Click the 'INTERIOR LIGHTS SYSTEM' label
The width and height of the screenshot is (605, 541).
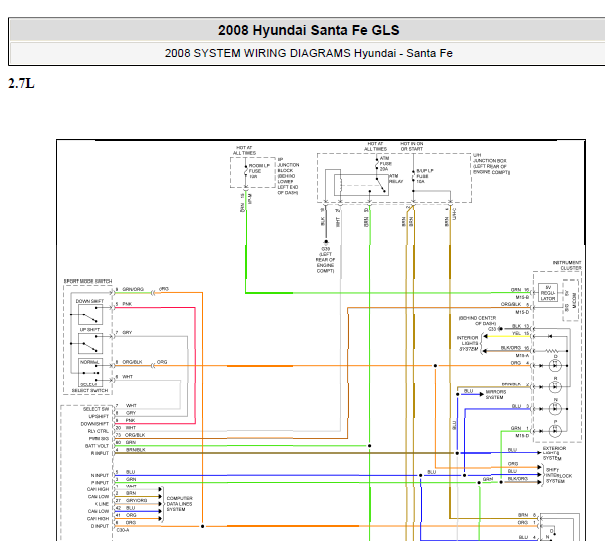[x=468, y=343]
